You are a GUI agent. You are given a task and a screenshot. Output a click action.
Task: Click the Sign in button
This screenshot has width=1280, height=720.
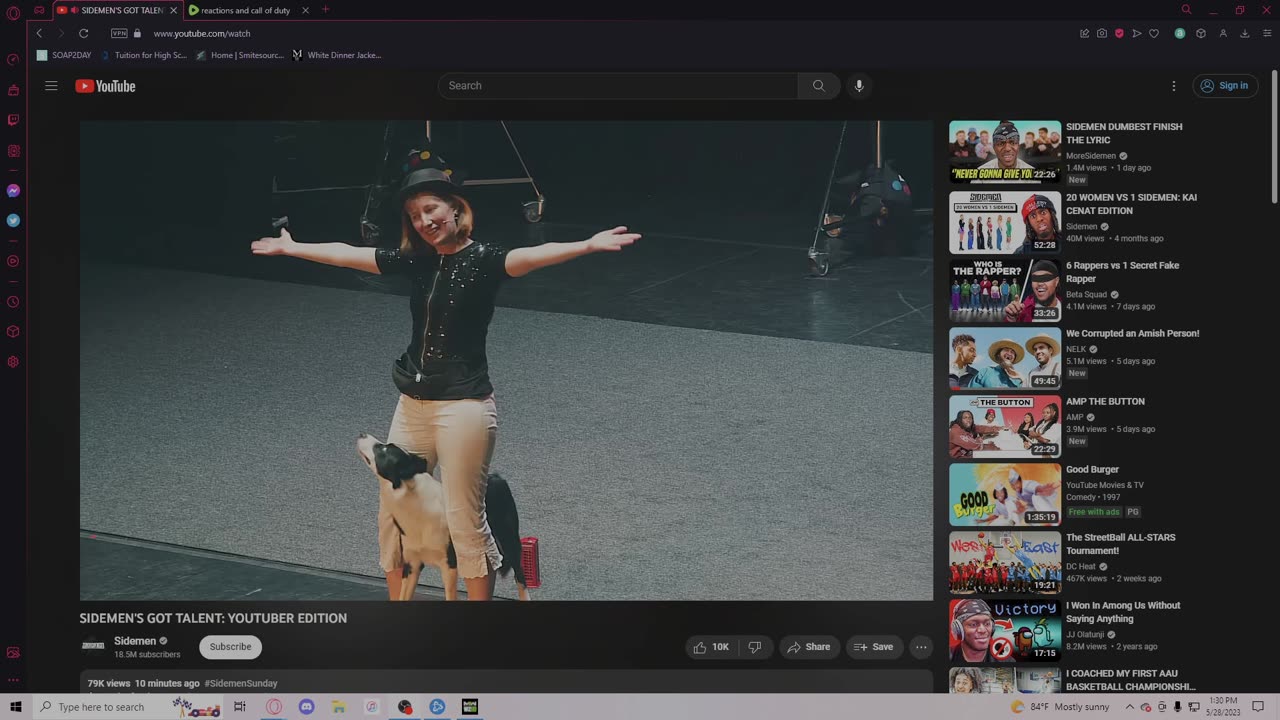[x=1225, y=86]
